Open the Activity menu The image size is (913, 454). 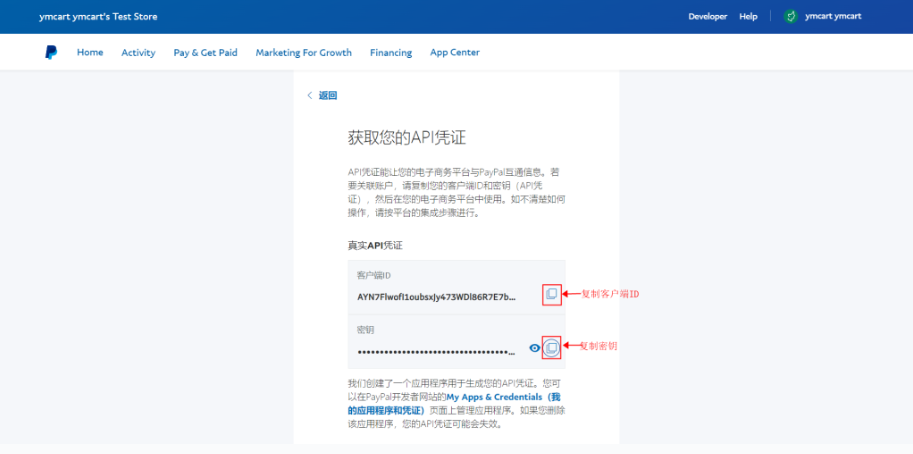pyautogui.click(x=138, y=52)
